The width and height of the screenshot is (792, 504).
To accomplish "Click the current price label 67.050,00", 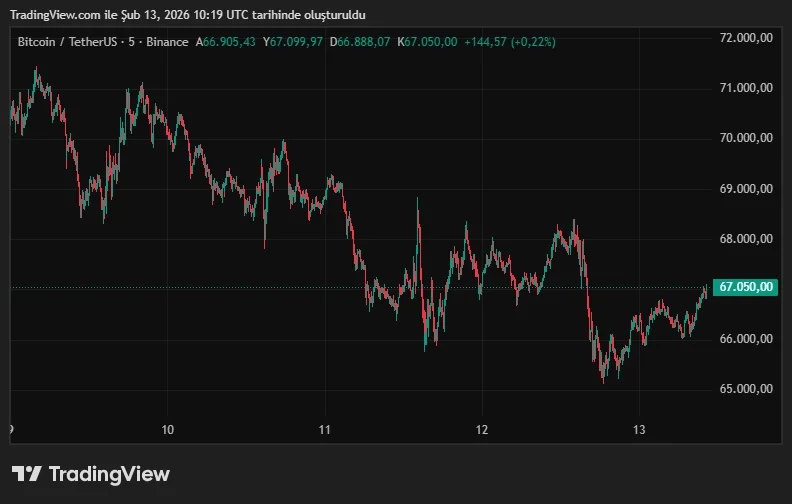I will point(747,287).
